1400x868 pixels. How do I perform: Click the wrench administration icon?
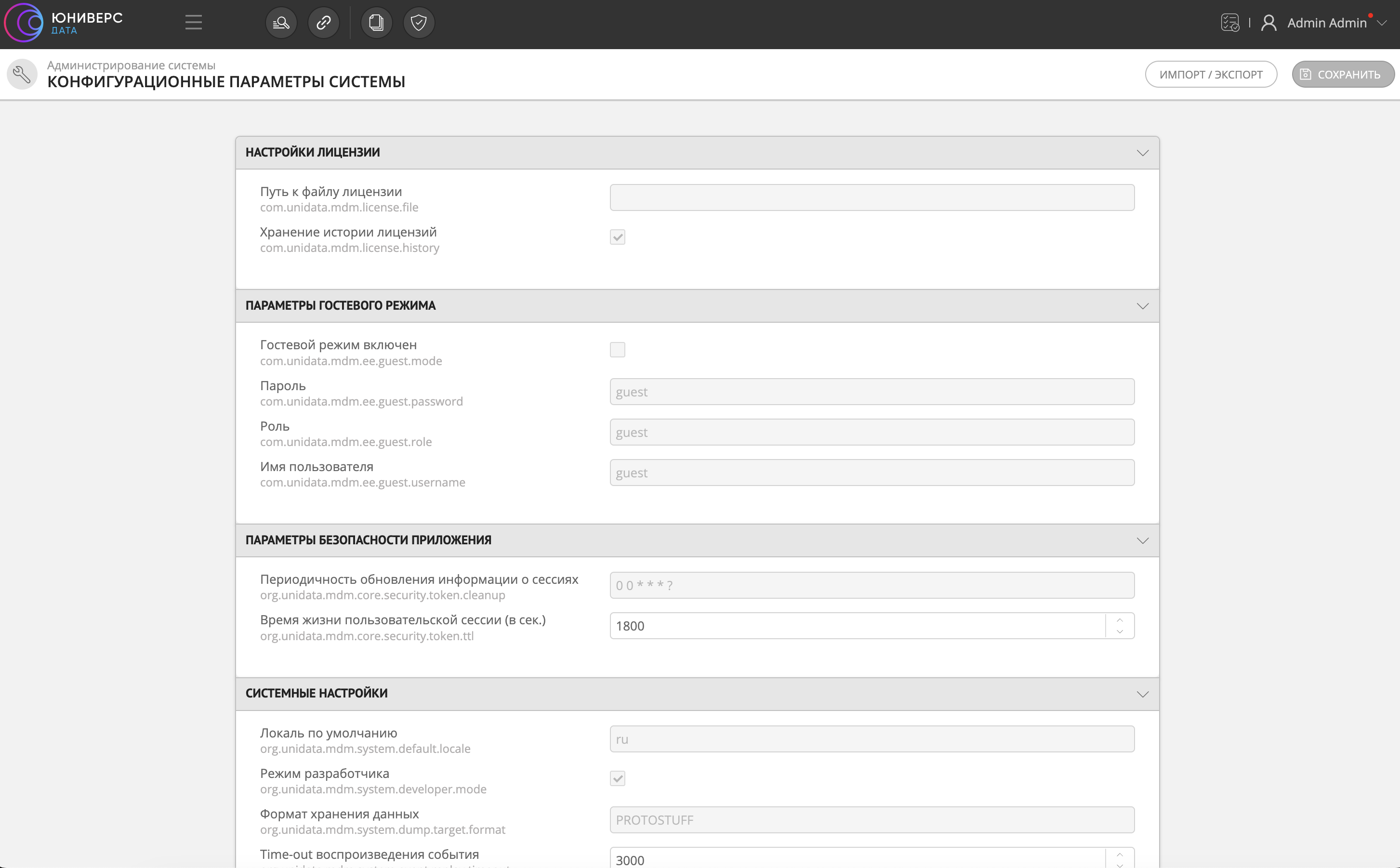click(22, 74)
